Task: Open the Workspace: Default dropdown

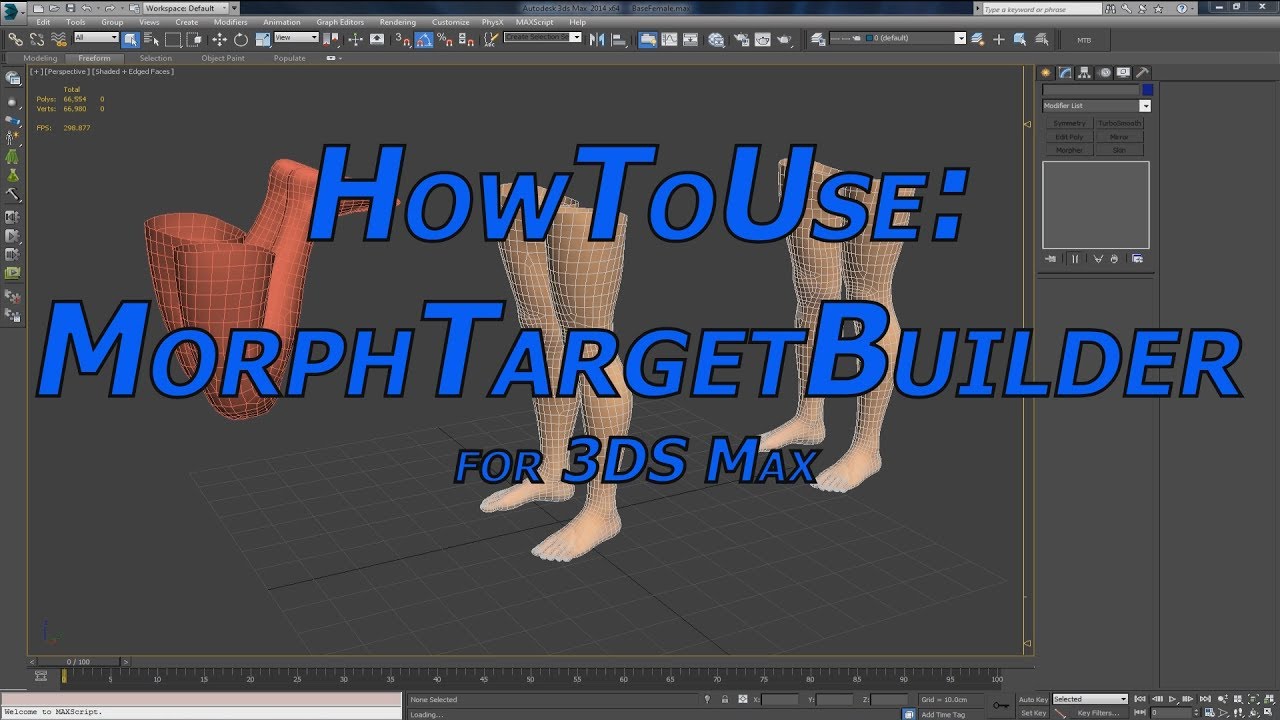Action: point(185,8)
